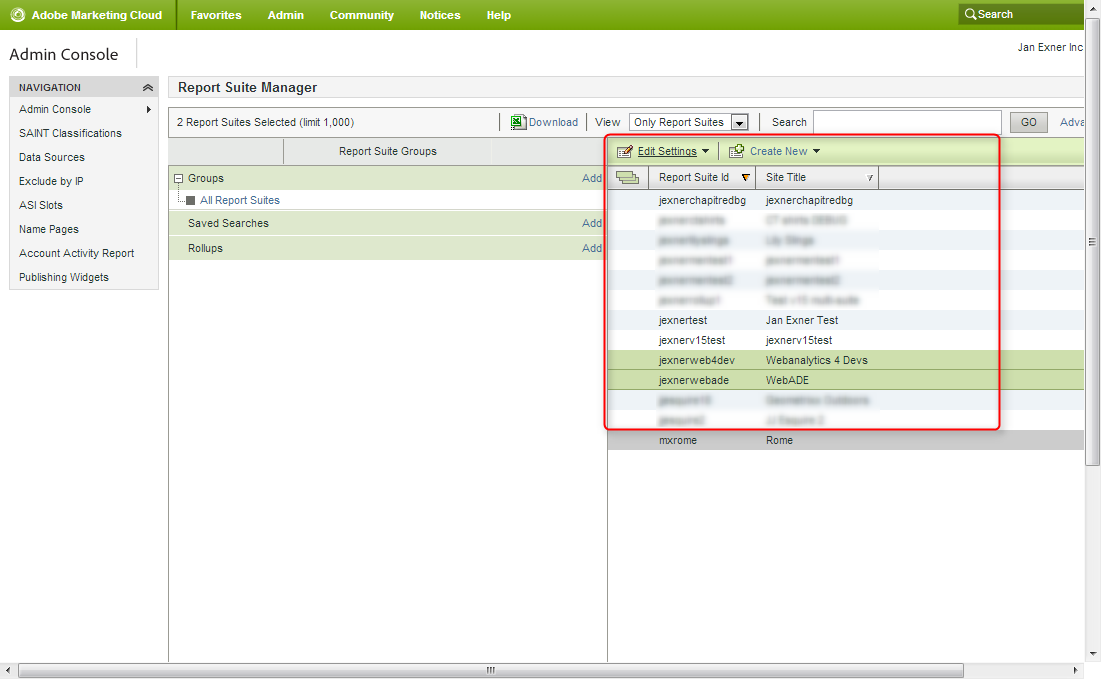The height and width of the screenshot is (679, 1101).
Task: Click the Edit Settings pencil icon
Action: pos(625,152)
